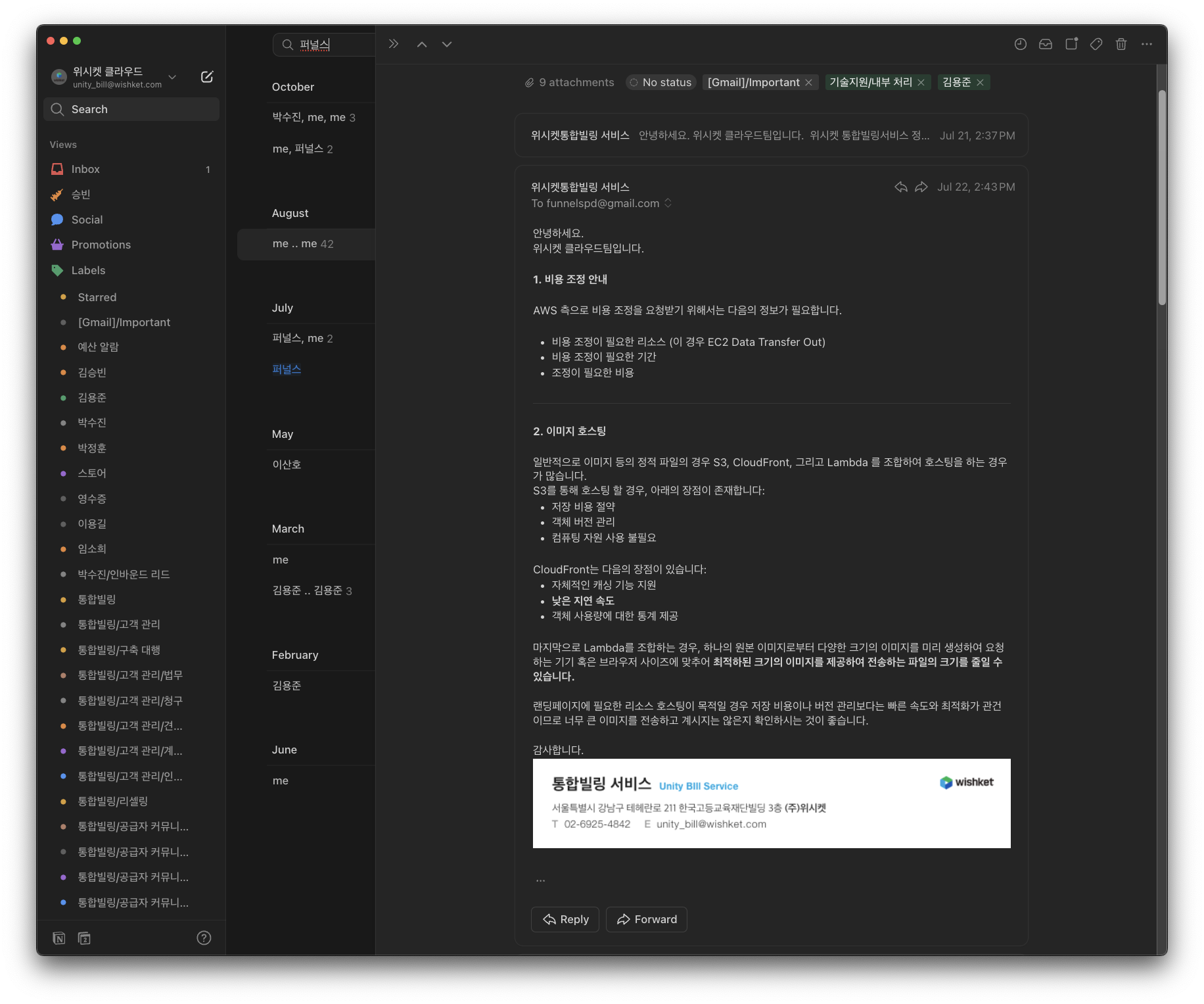Open the No status dropdown
1204x1004 pixels.
pyautogui.click(x=660, y=82)
